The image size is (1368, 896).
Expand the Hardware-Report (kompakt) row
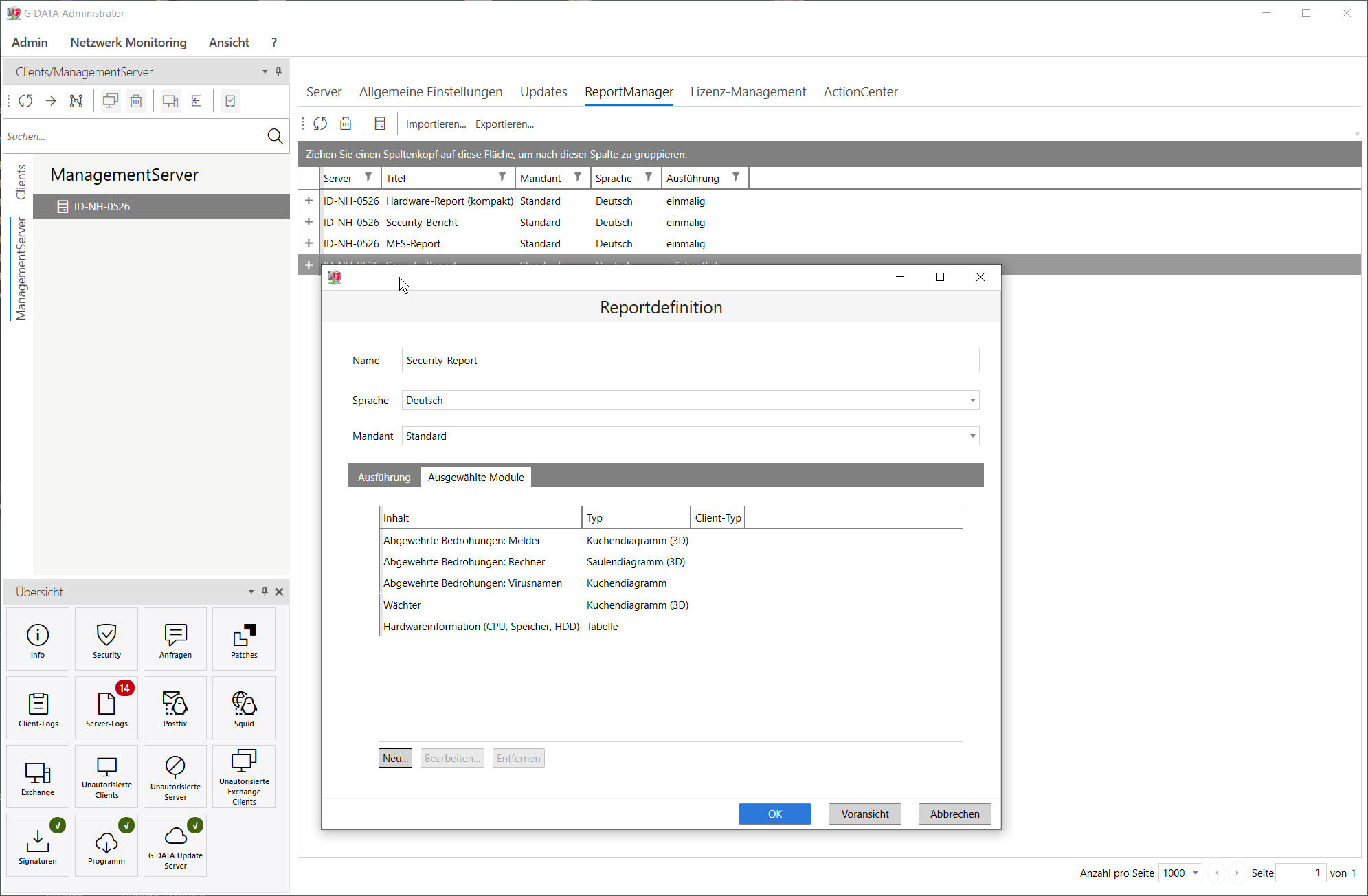[x=309, y=201]
